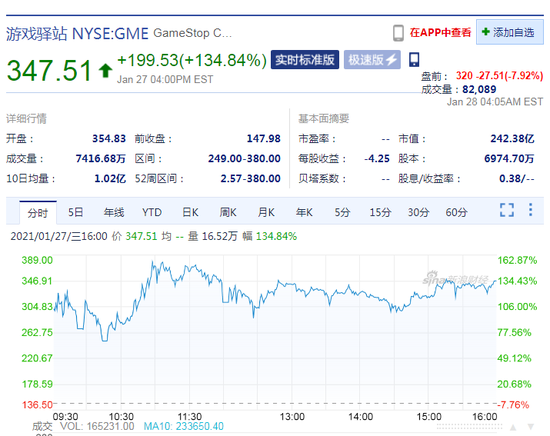Select the 月K chart tab
550x436 pixels.
pyautogui.click(x=266, y=212)
